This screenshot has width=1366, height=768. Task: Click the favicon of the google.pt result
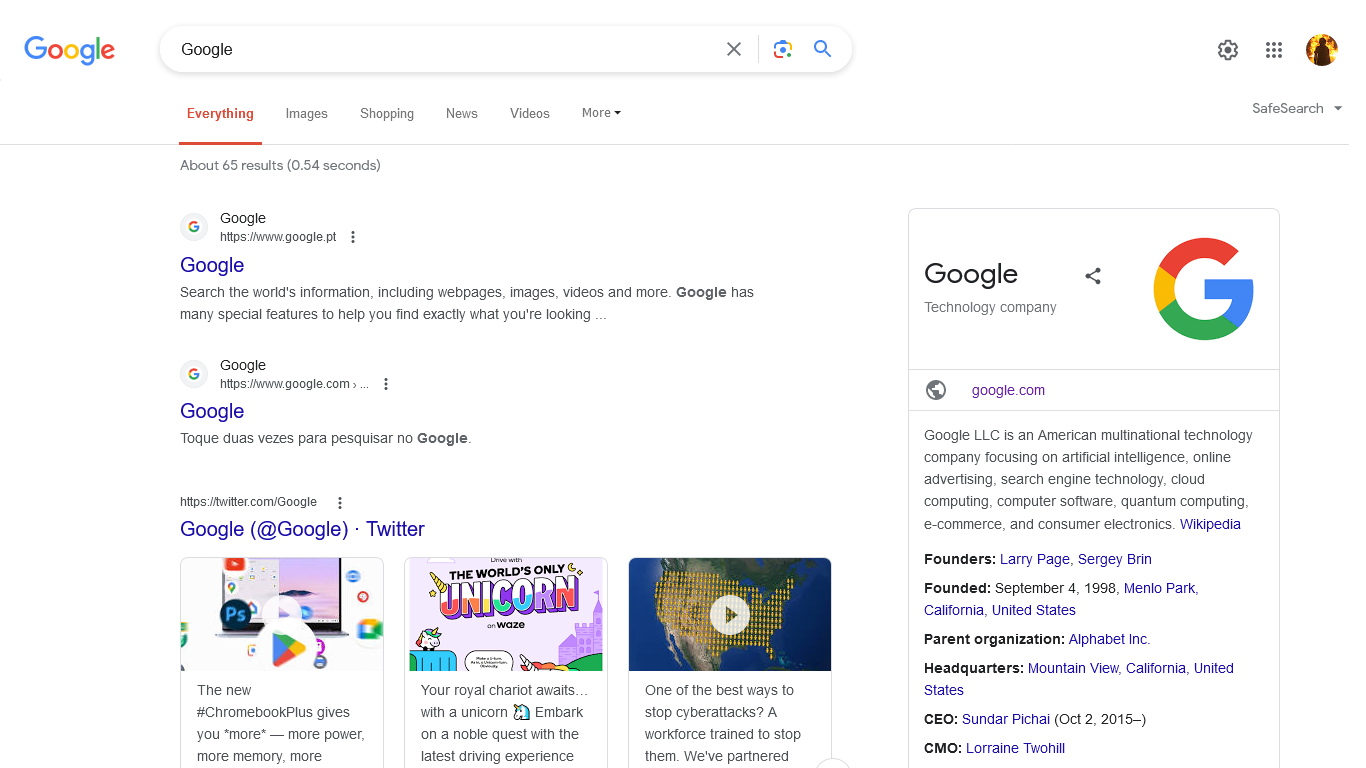click(194, 227)
